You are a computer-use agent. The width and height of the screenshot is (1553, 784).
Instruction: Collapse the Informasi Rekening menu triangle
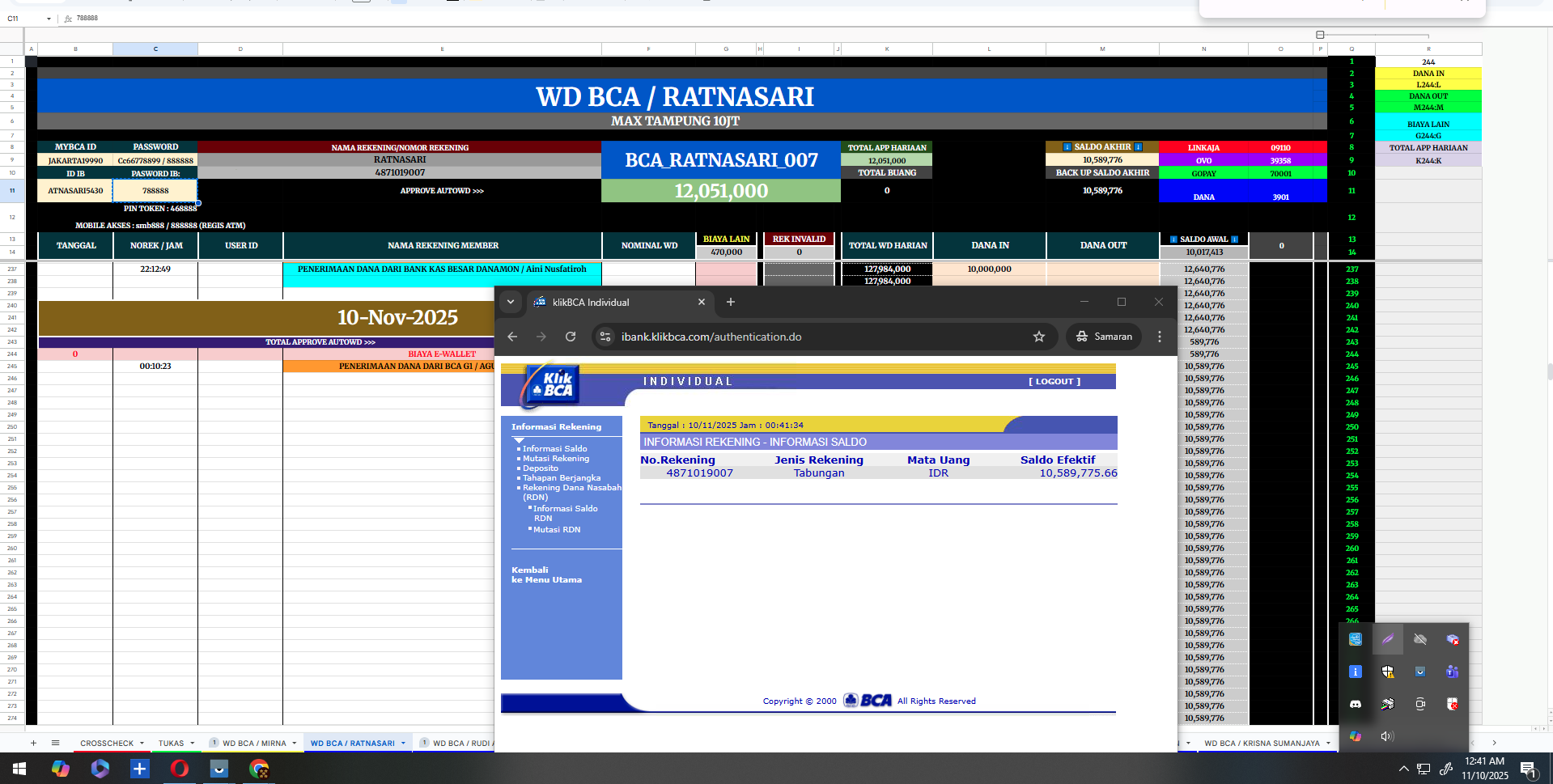click(x=519, y=440)
